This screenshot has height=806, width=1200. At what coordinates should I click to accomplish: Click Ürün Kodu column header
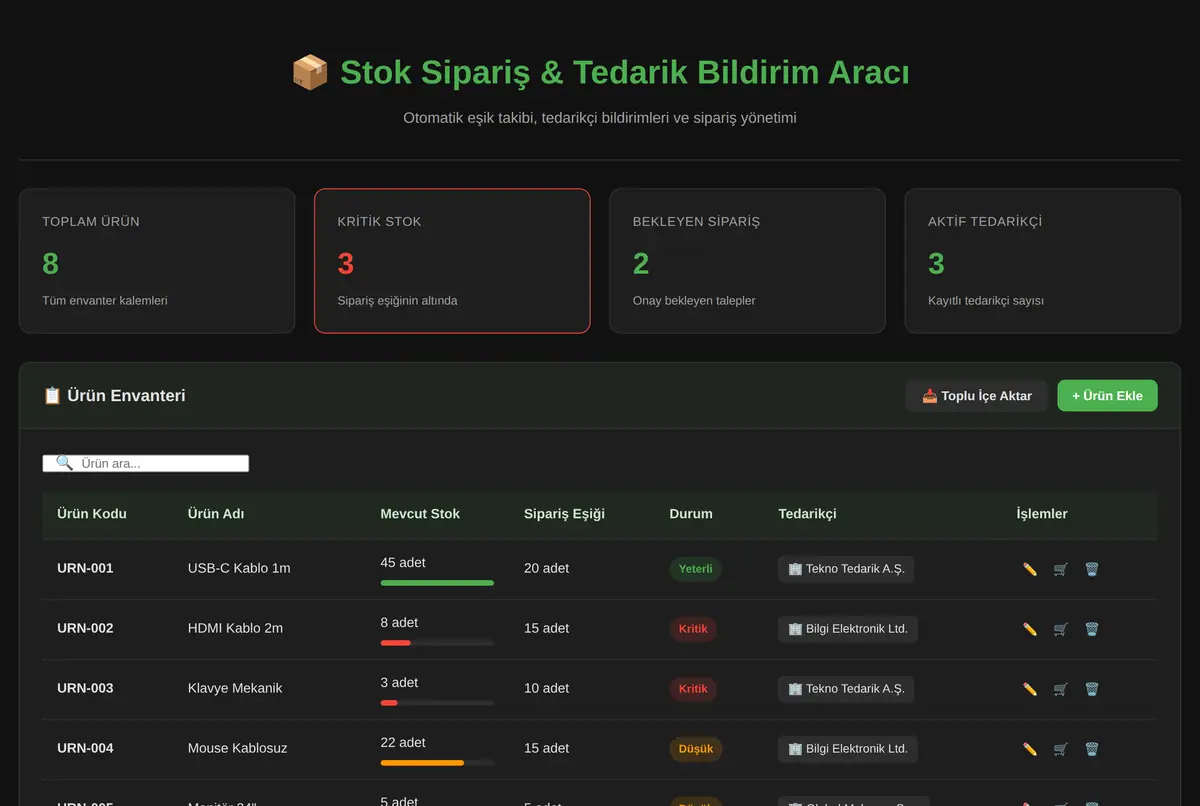tap(92, 514)
